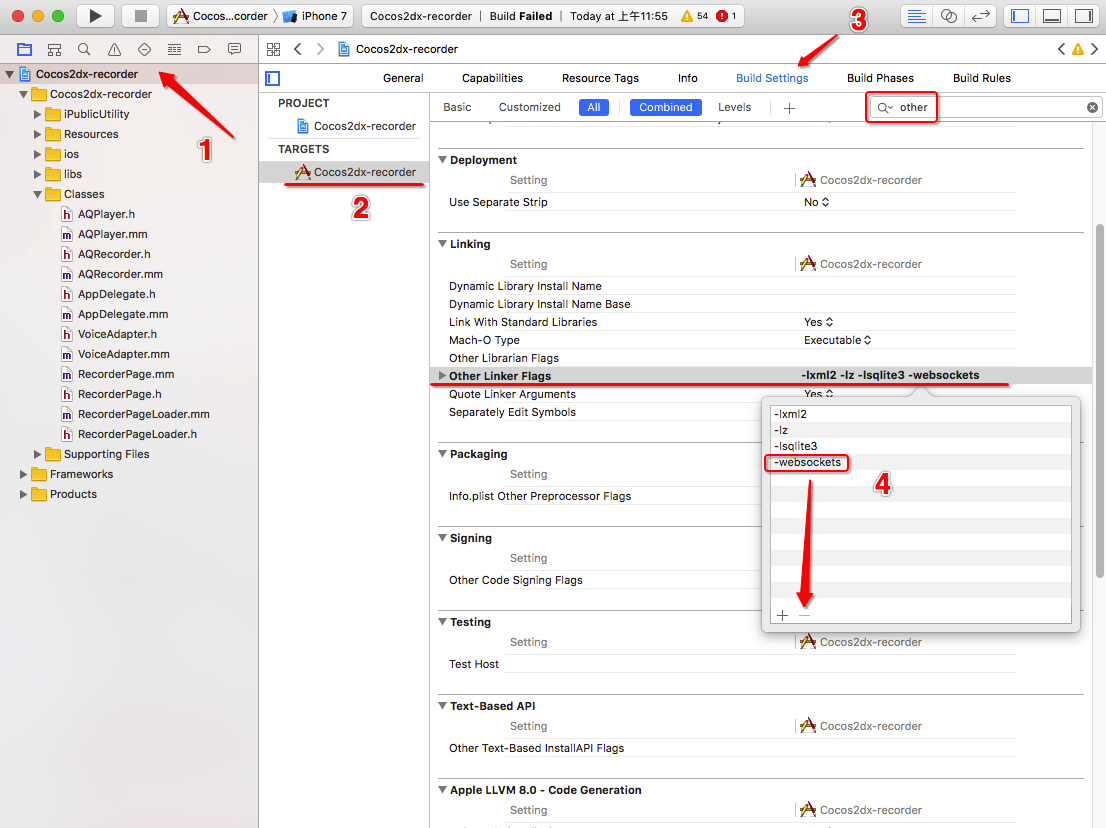Screen dimensions: 1106x828
Task: Jump to the next issue
Action: (x=1094, y=49)
